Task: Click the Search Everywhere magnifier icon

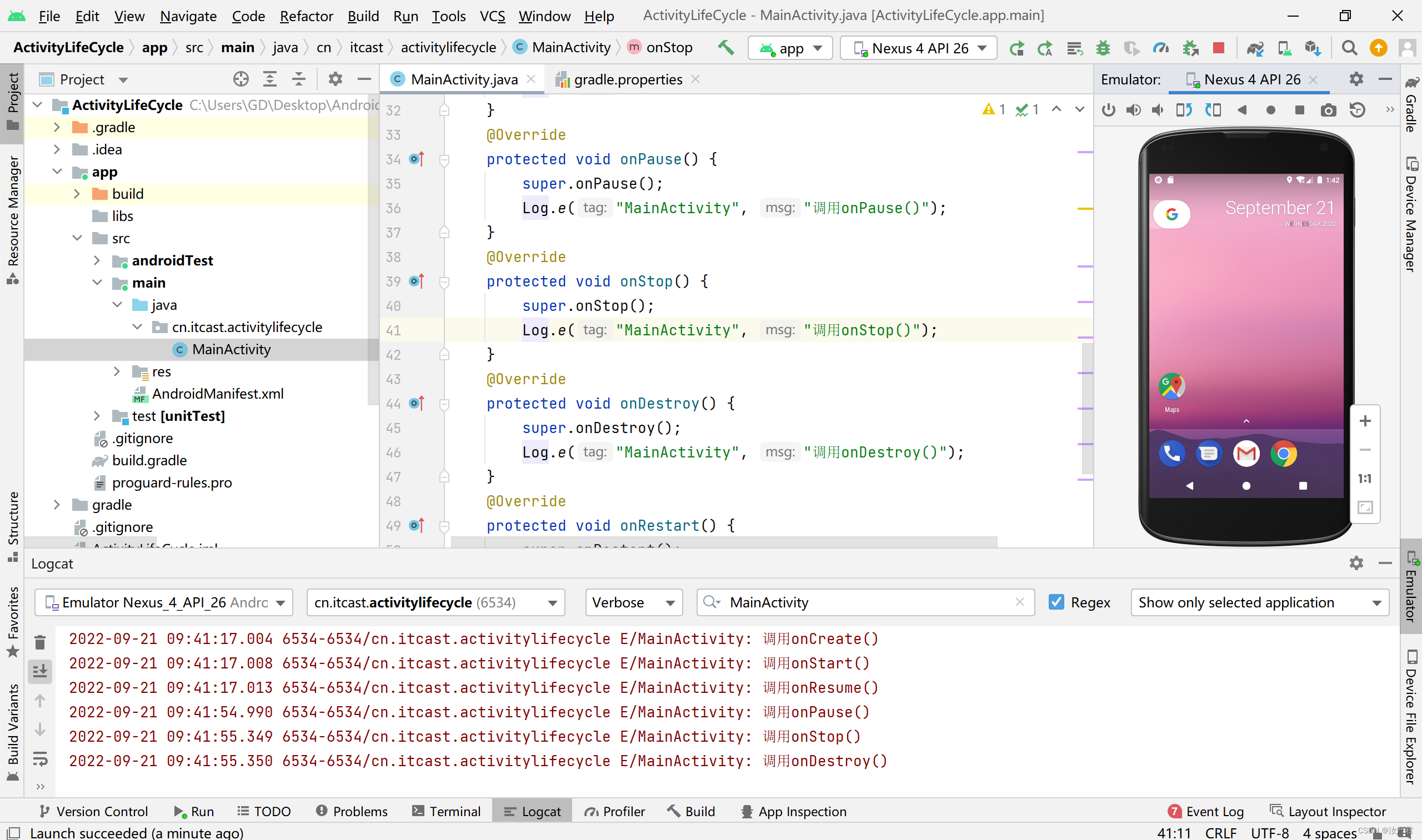Action: [1350, 48]
